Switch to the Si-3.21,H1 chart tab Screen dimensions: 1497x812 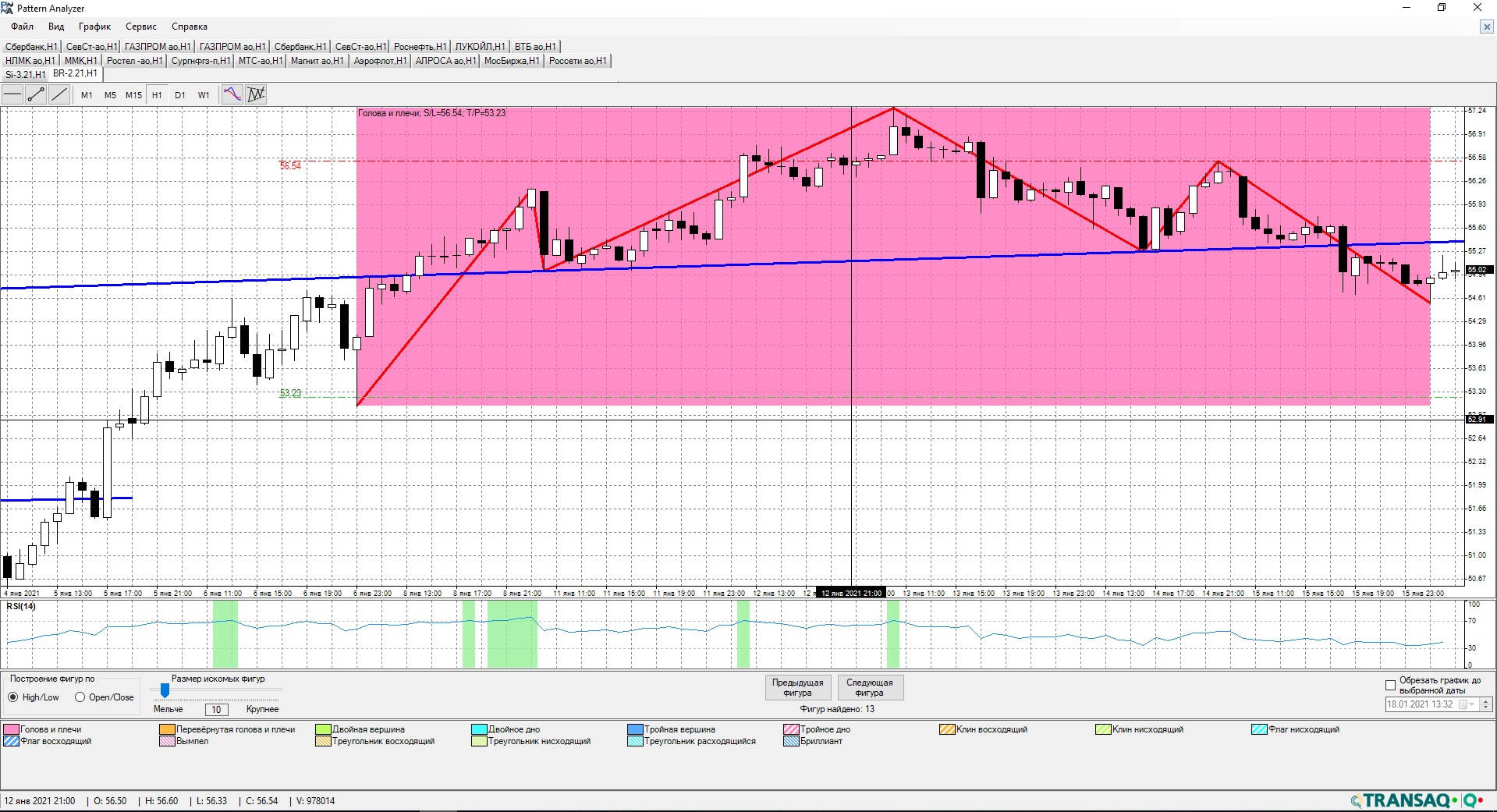[25, 75]
